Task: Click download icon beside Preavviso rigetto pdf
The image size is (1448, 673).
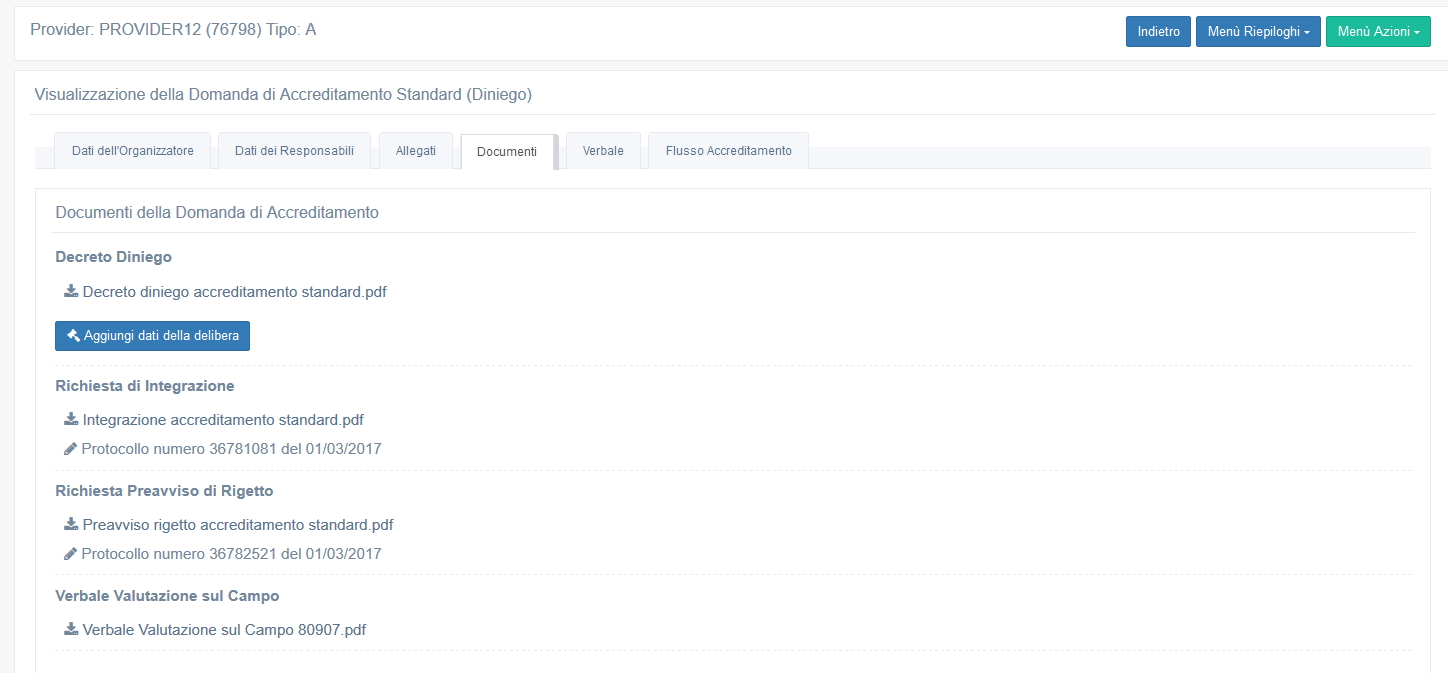Action: pos(71,525)
